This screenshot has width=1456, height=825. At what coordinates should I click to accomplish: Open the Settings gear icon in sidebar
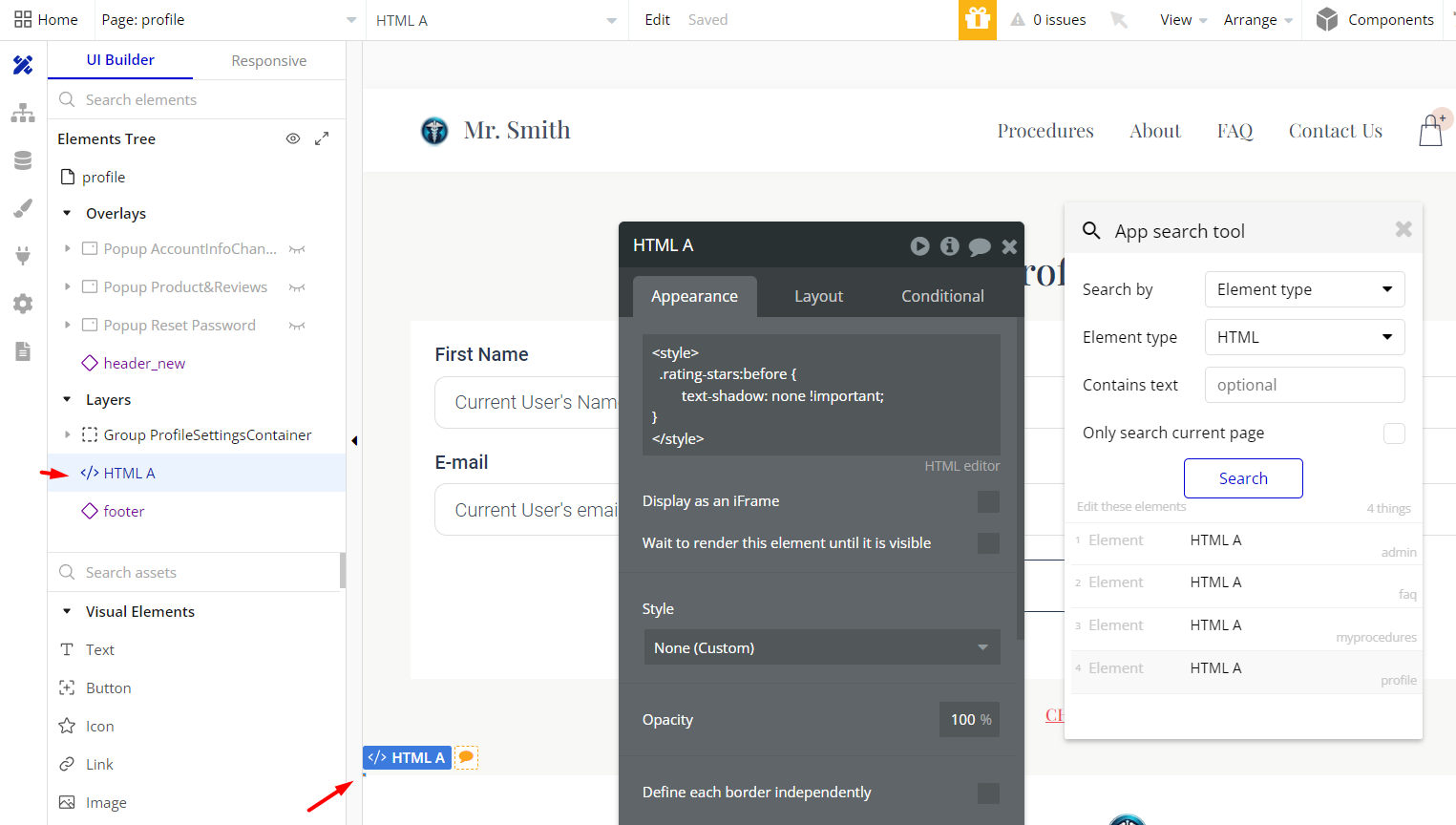tap(23, 304)
